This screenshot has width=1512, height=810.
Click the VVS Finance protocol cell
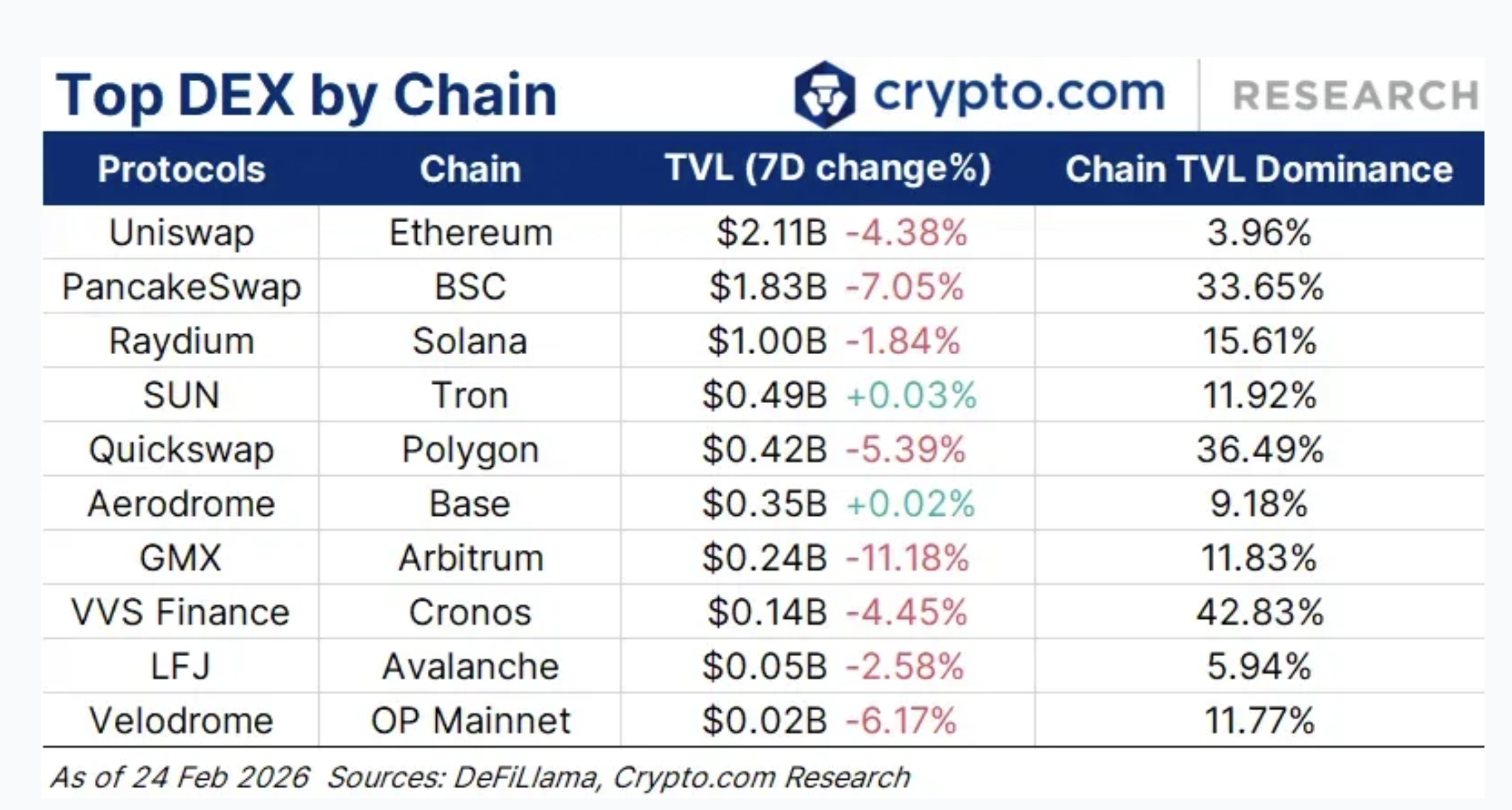181,612
